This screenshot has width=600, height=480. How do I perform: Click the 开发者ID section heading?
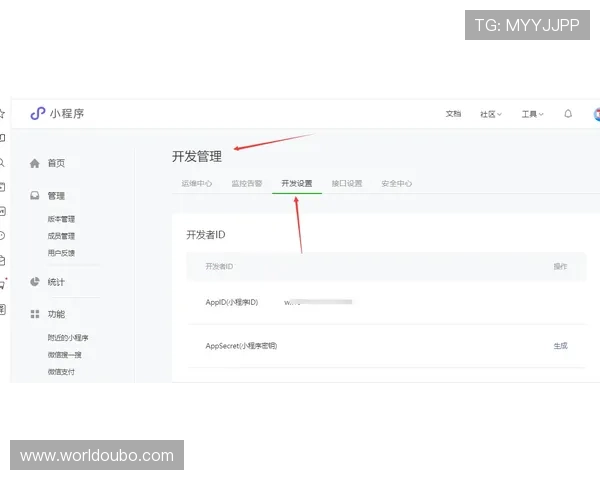[206, 235]
